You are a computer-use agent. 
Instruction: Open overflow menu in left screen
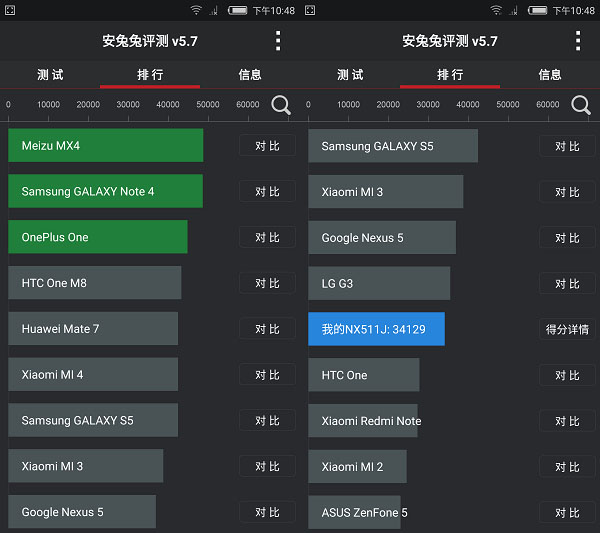278,41
